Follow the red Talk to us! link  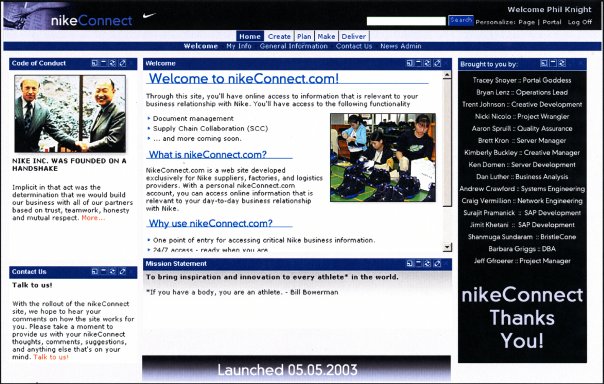[51, 357]
